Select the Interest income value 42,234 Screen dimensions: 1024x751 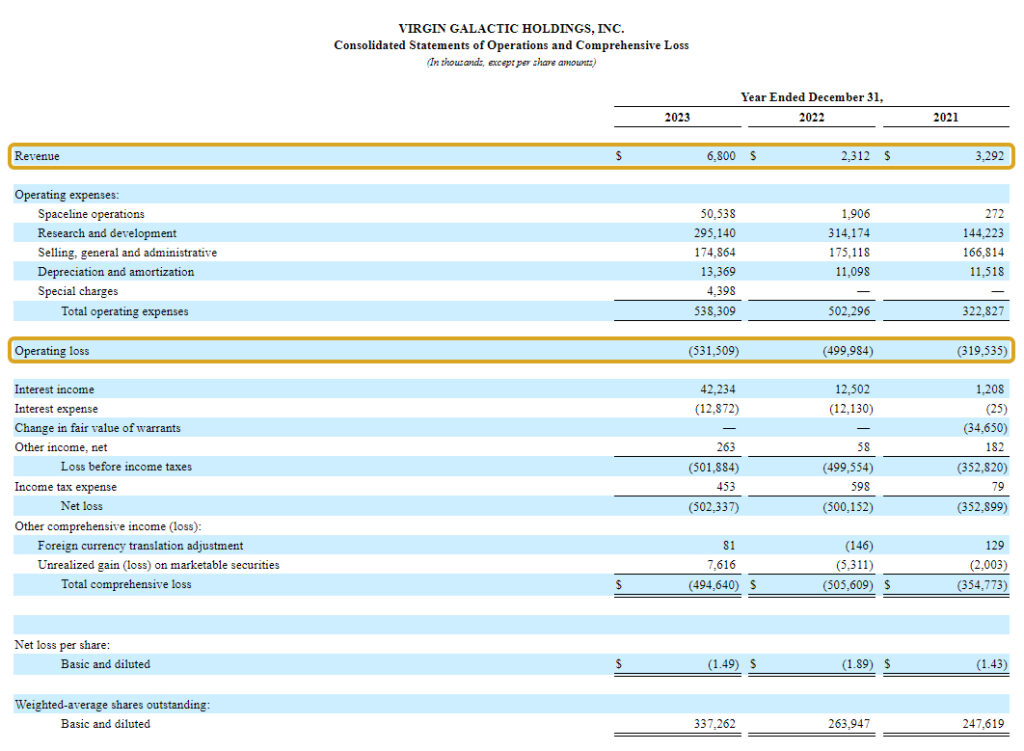pos(718,389)
